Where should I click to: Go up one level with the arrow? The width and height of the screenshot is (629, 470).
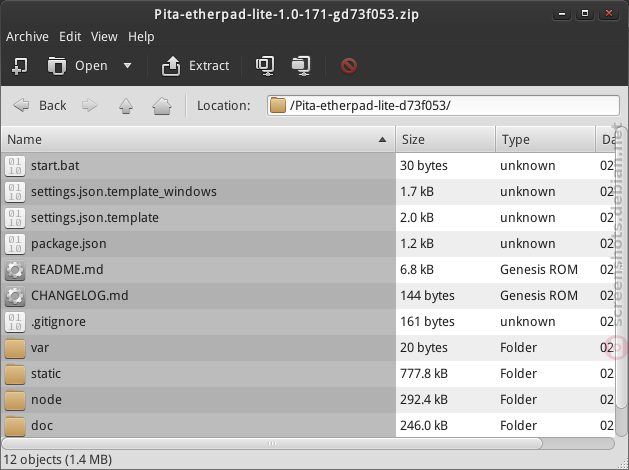click(x=126, y=106)
